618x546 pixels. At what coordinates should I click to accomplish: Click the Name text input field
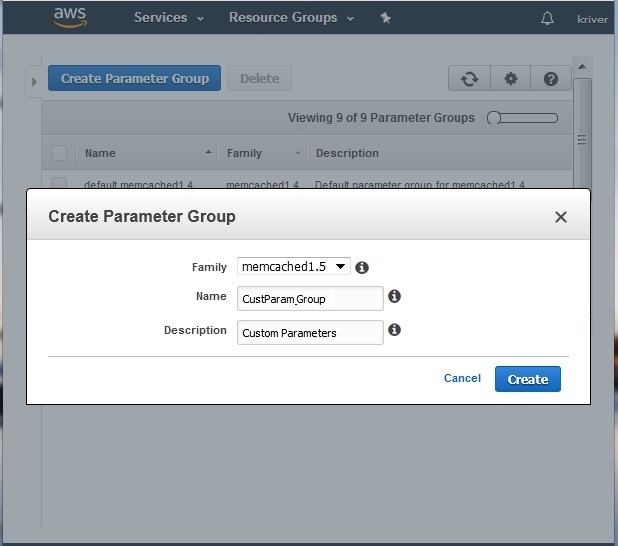click(x=310, y=298)
